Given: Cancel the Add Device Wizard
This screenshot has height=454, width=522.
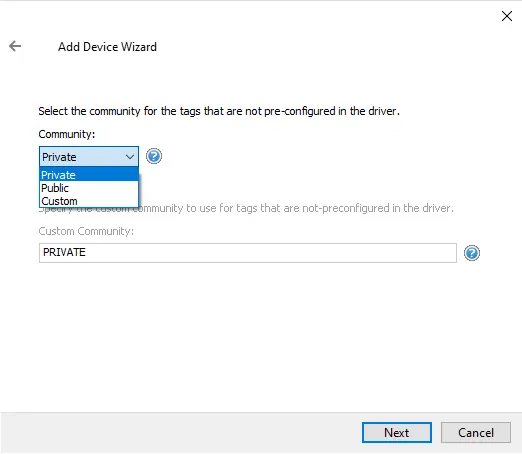Looking at the screenshot, I should click(x=476, y=433).
